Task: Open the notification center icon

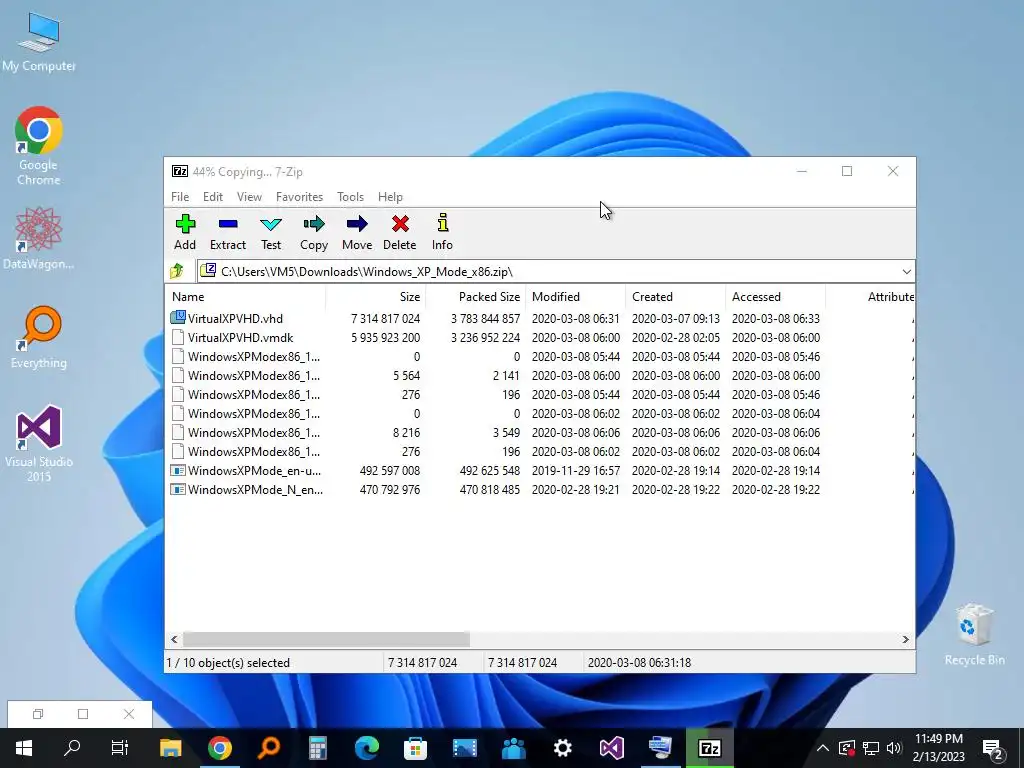Action: pos(993,750)
